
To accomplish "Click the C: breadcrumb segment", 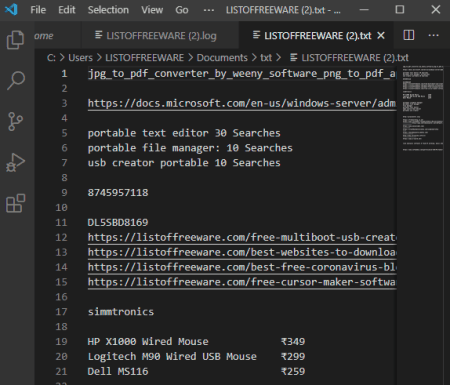I will point(51,58).
